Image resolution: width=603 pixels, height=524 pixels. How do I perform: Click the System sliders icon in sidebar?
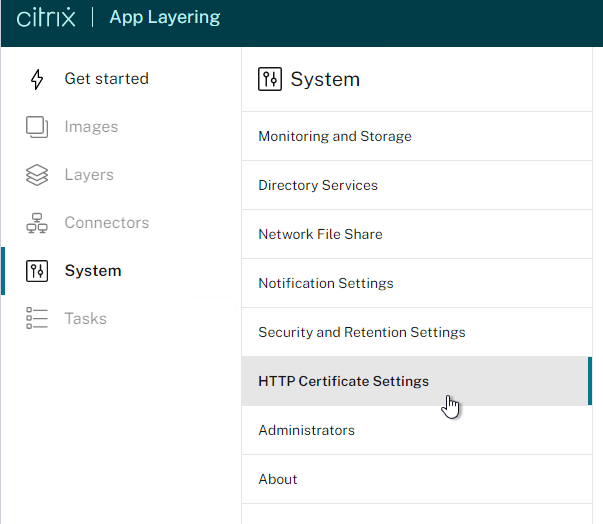[37, 271]
